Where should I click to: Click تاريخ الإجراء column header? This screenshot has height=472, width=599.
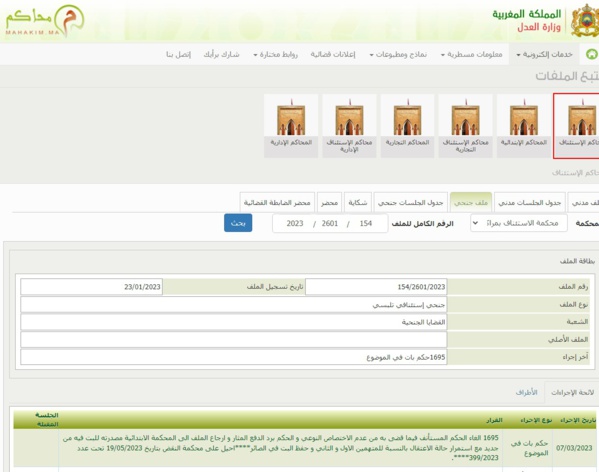[x=578, y=420]
